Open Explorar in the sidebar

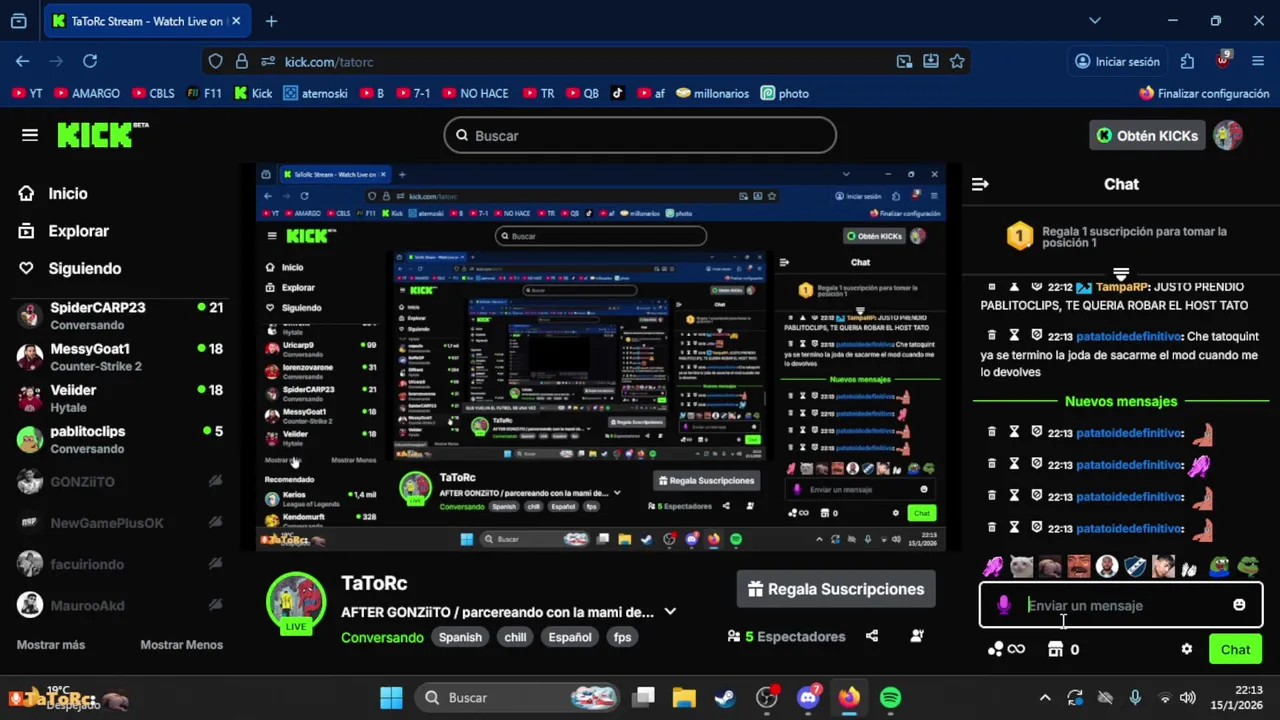click(x=64, y=231)
